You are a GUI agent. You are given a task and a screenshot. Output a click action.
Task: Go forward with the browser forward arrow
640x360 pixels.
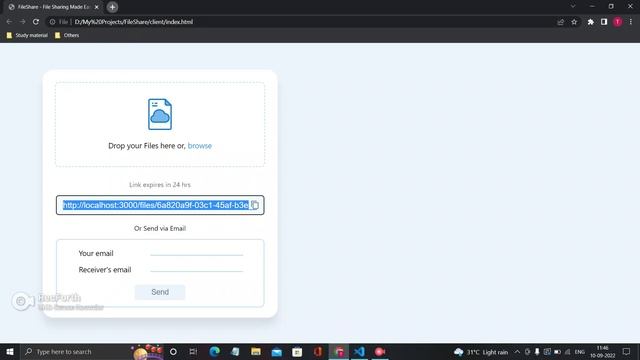(22, 22)
